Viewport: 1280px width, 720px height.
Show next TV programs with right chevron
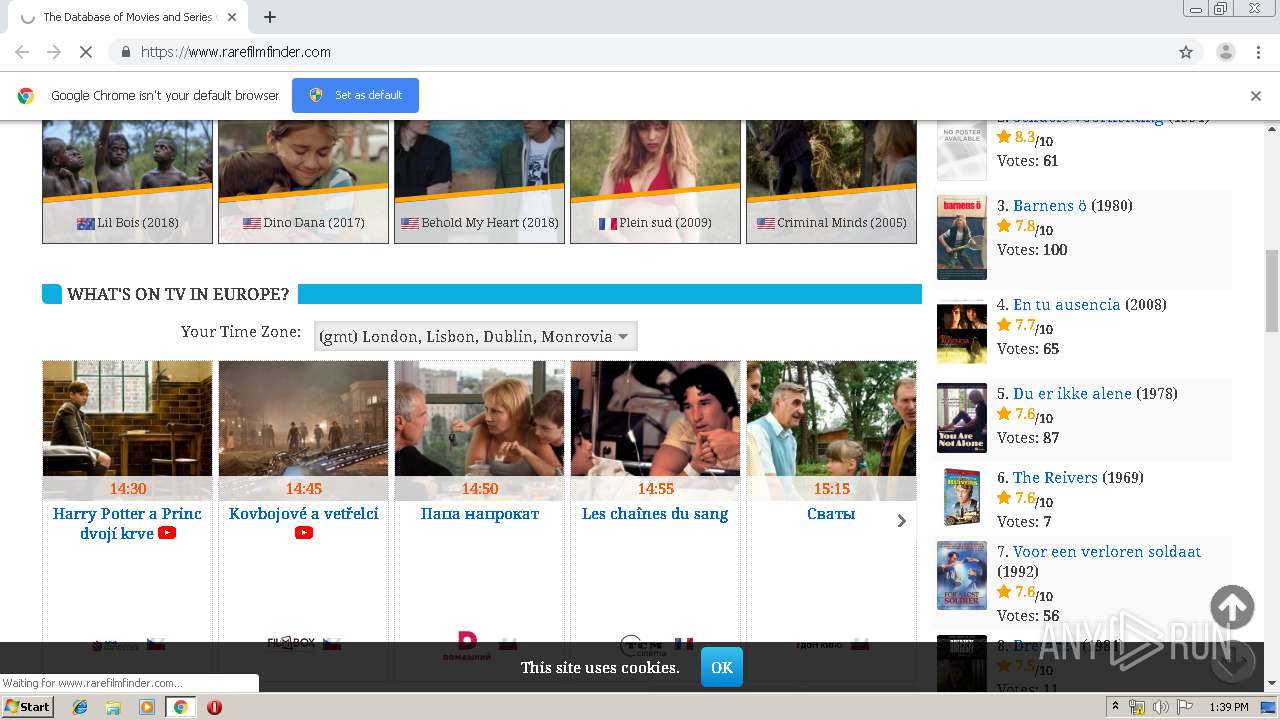coord(901,521)
